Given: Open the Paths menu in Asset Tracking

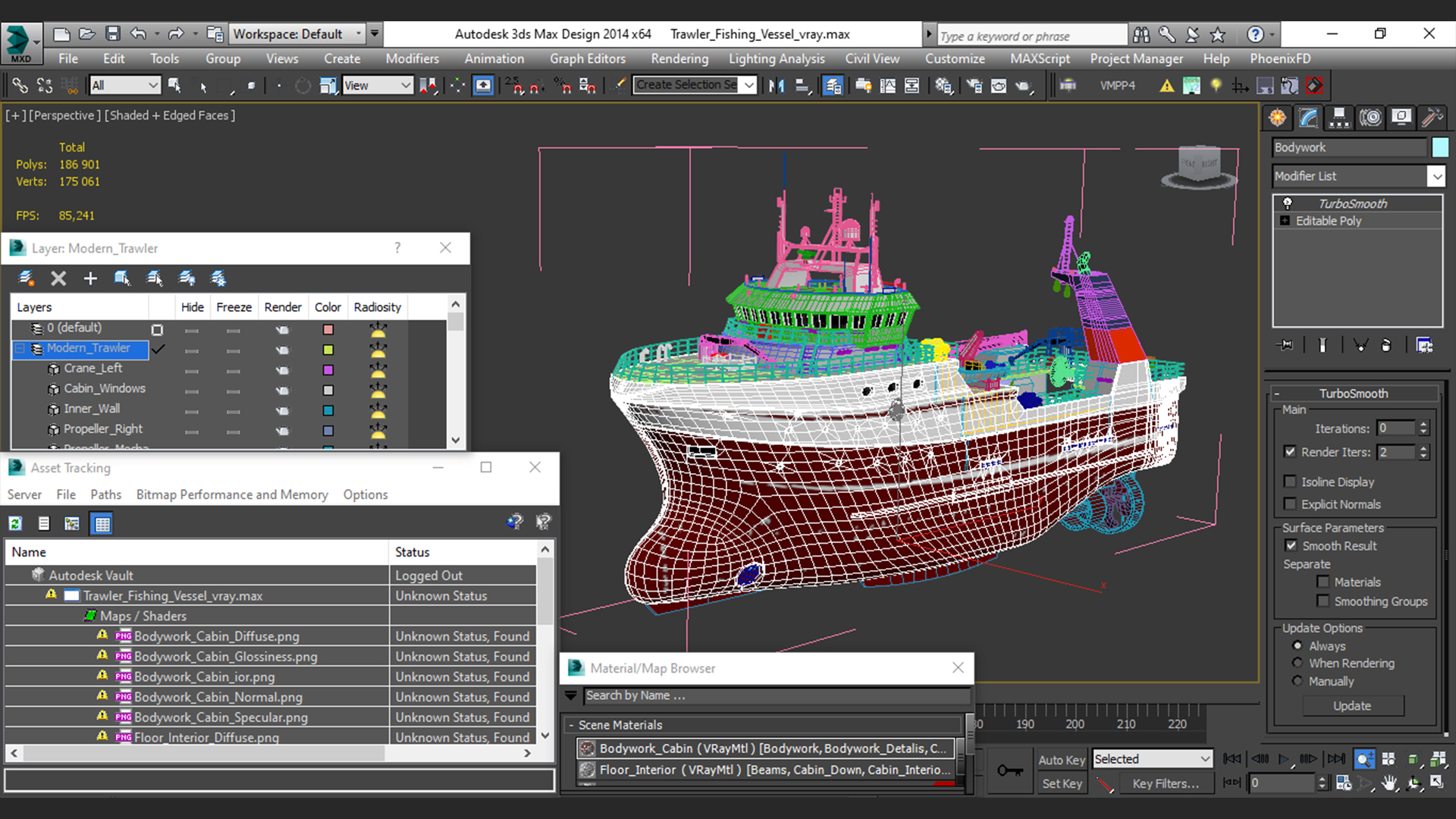Looking at the screenshot, I should click(105, 494).
